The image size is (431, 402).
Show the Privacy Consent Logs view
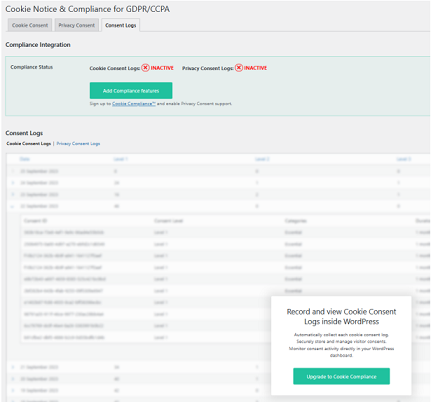tap(78, 144)
